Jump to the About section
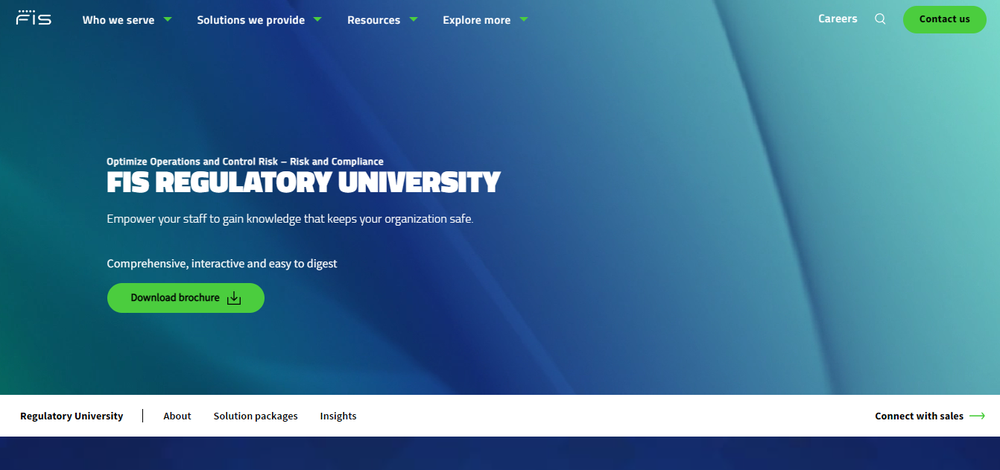Screen dimensions: 1000x470 (x=177, y=416)
